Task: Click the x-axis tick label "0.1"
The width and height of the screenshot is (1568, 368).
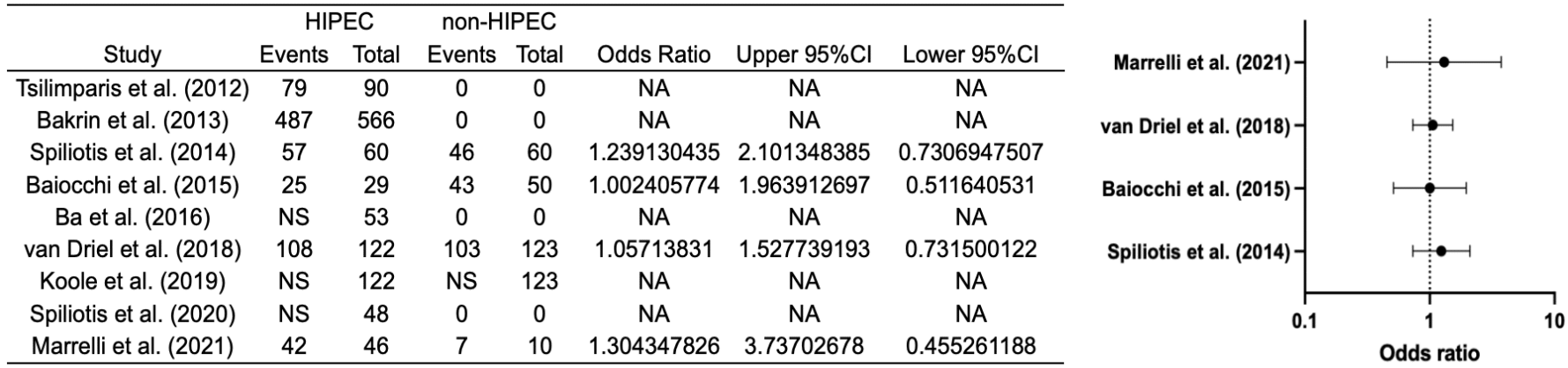Action: tap(1304, 321)
